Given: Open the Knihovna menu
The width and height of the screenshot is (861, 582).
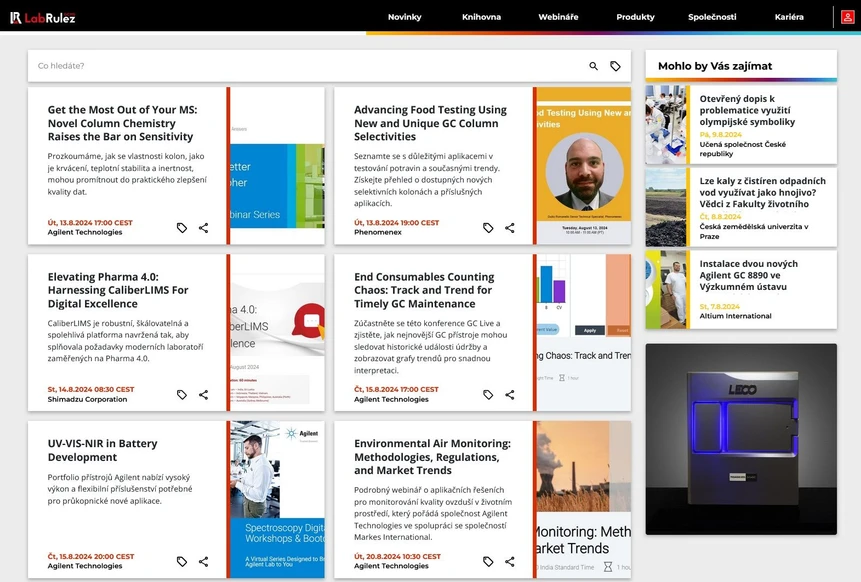Looking at the screenshot, I should coord(481,17).
